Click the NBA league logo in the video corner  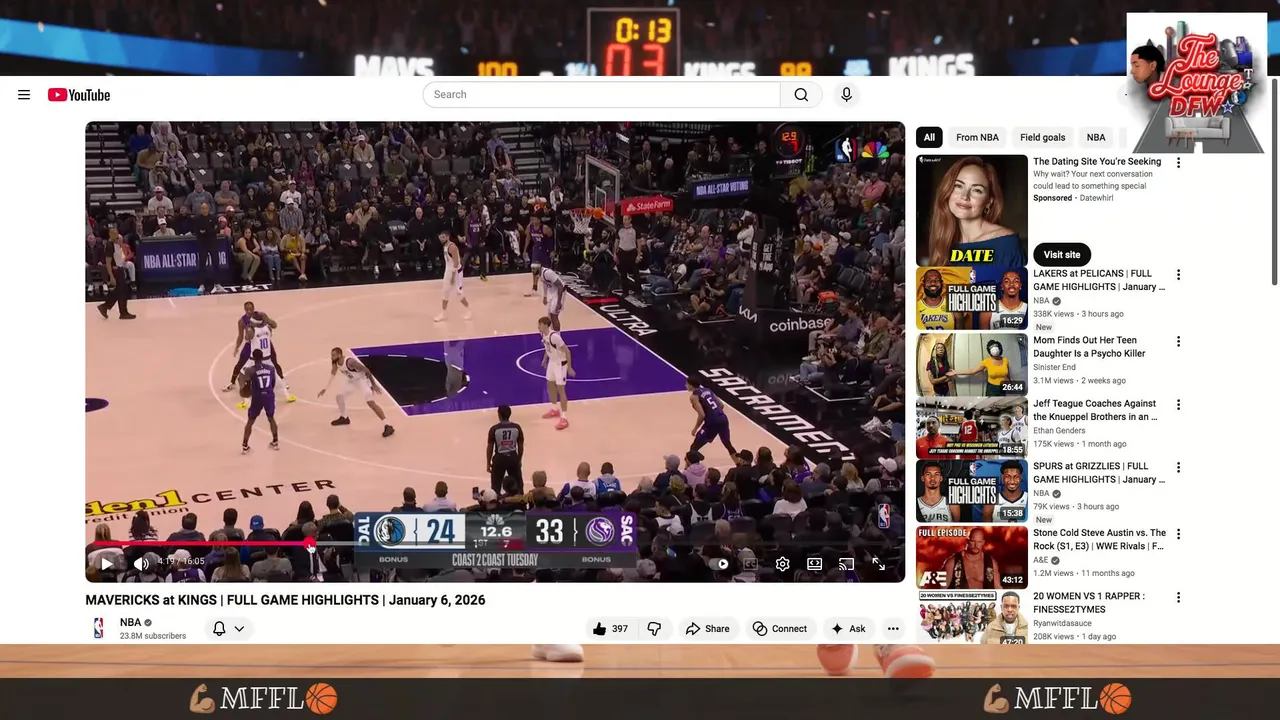click(884, 516)
